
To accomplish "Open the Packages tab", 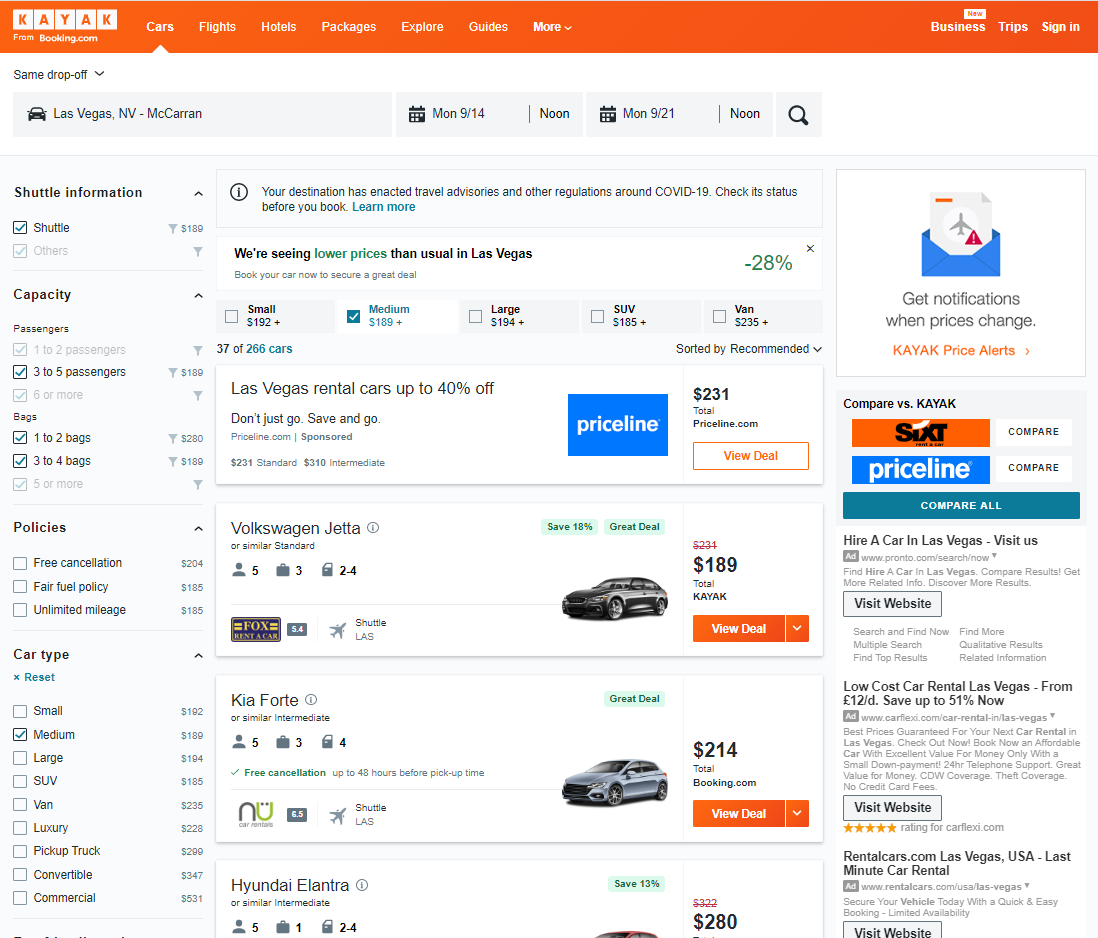I will coord(349,27).
